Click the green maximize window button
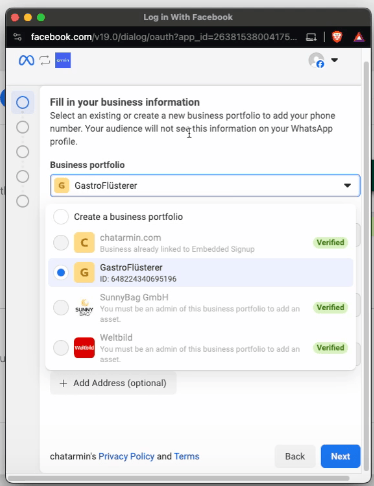Viewport: 374px width, 486px height. coord(41,17)
